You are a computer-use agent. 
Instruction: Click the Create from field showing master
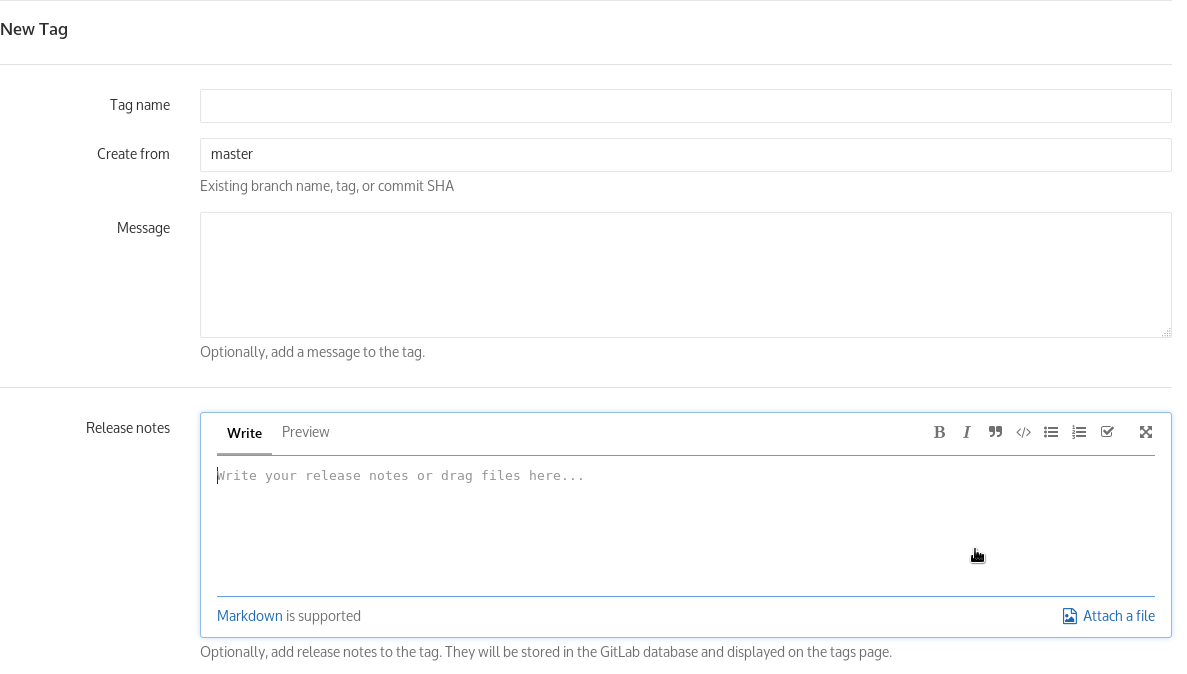point(685,154)
